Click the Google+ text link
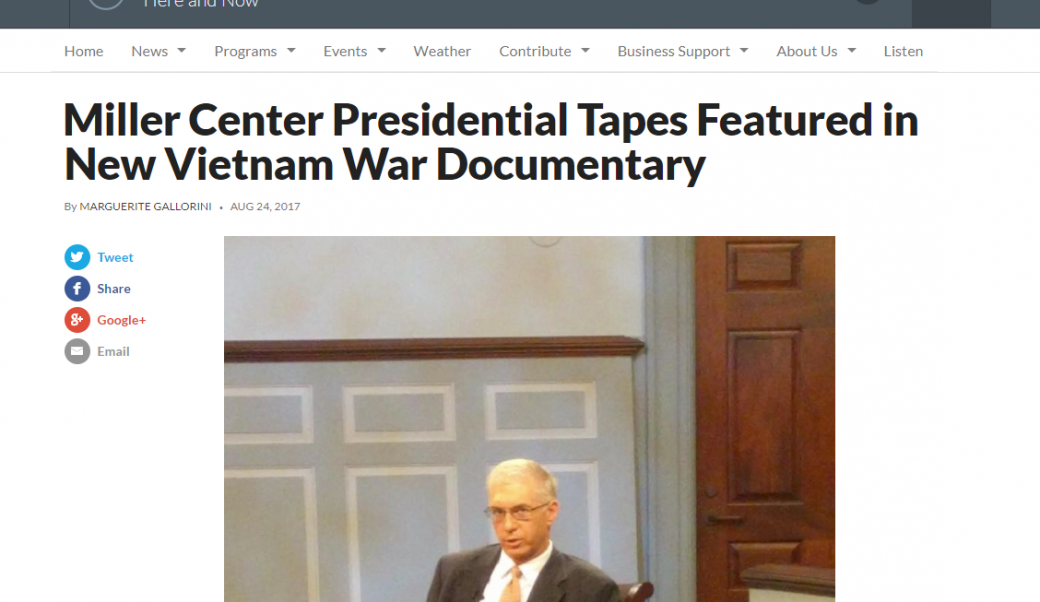 click(121, 320)
